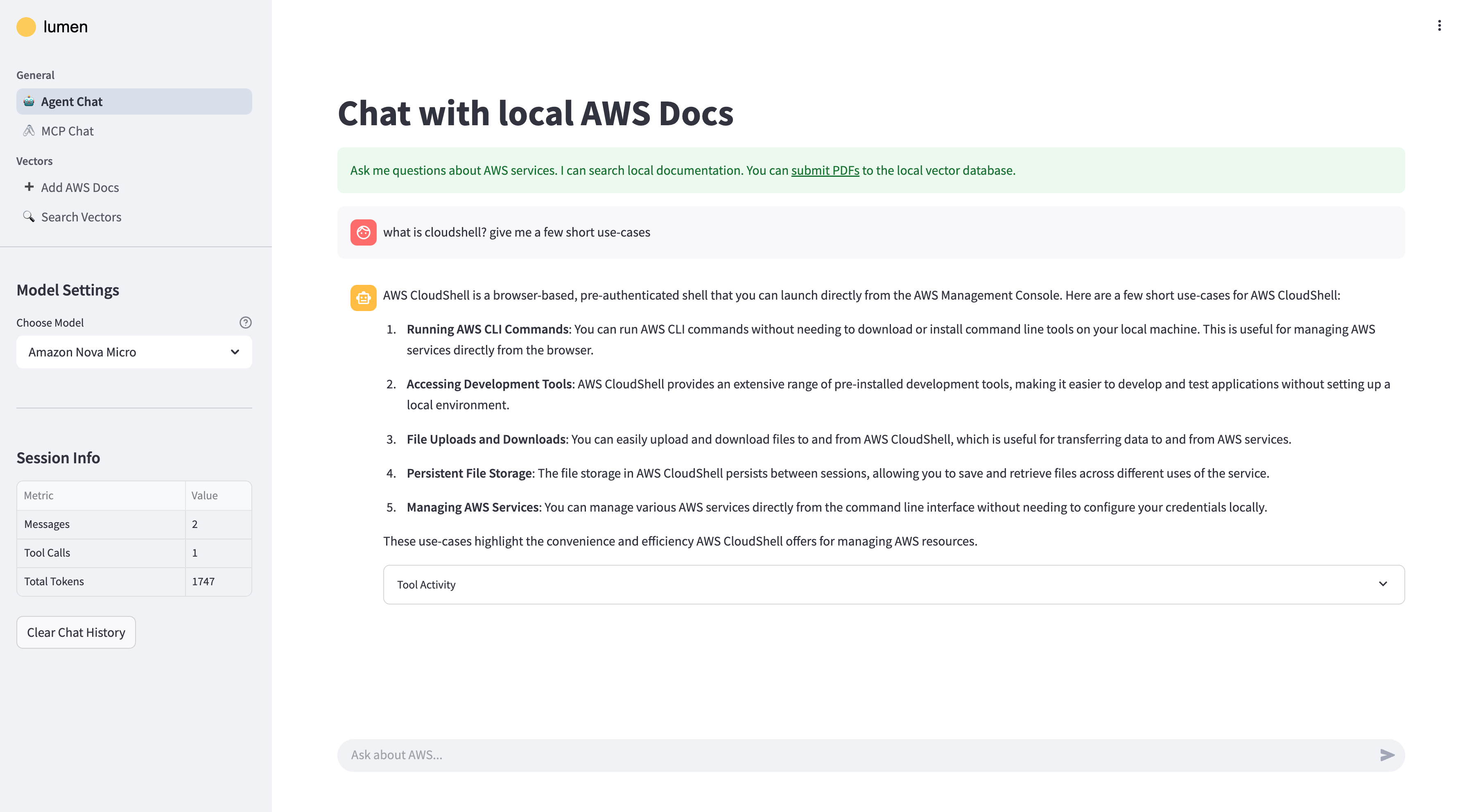
Task: Click the Clear Chat History button
Action: [76, 632]
